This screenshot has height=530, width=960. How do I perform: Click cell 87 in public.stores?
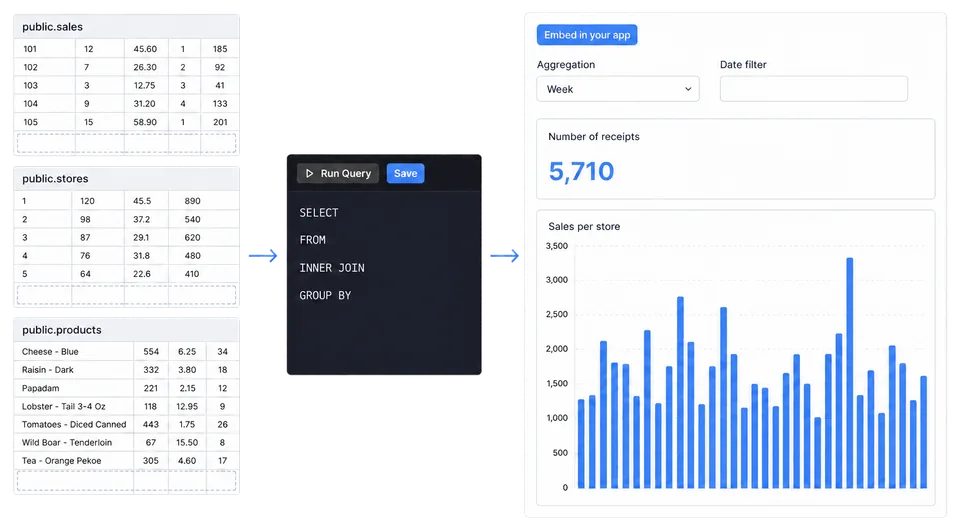point(85,237)
